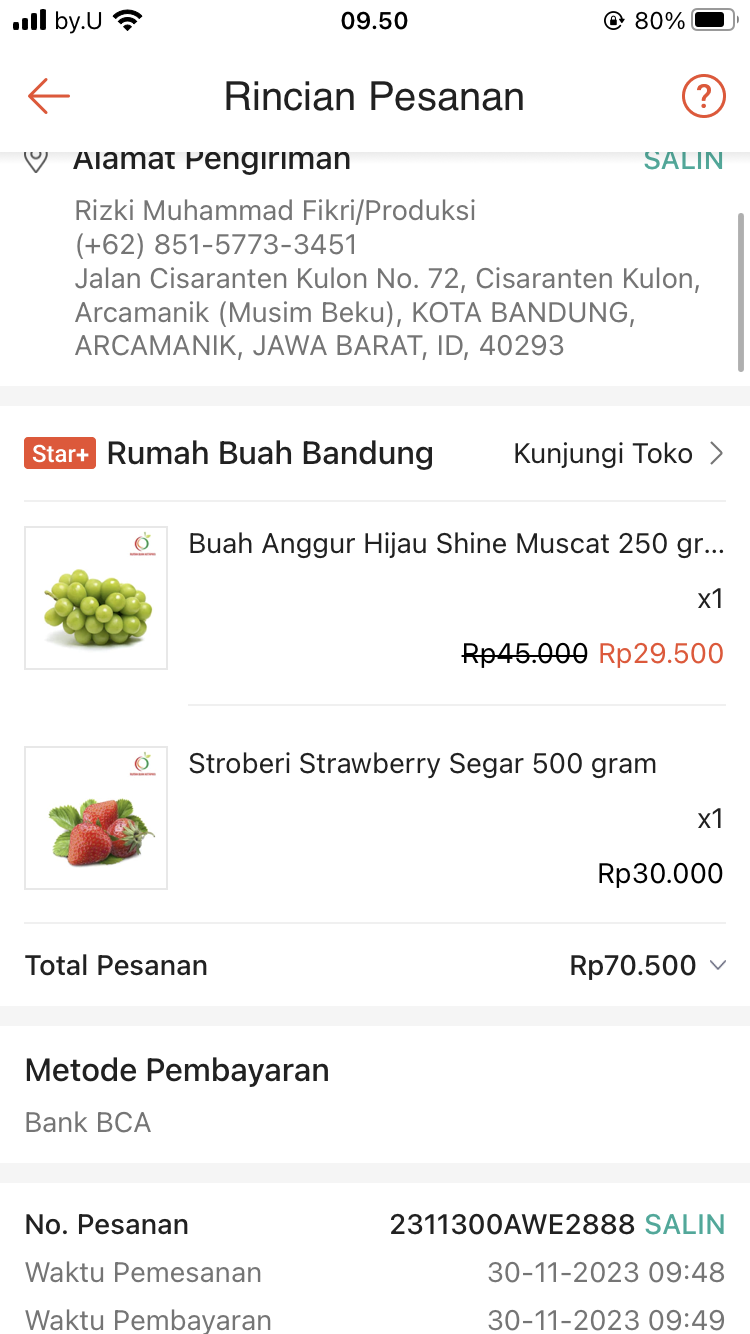
Task: Open the strawberry product thumbnail
Action: (96, 818)
